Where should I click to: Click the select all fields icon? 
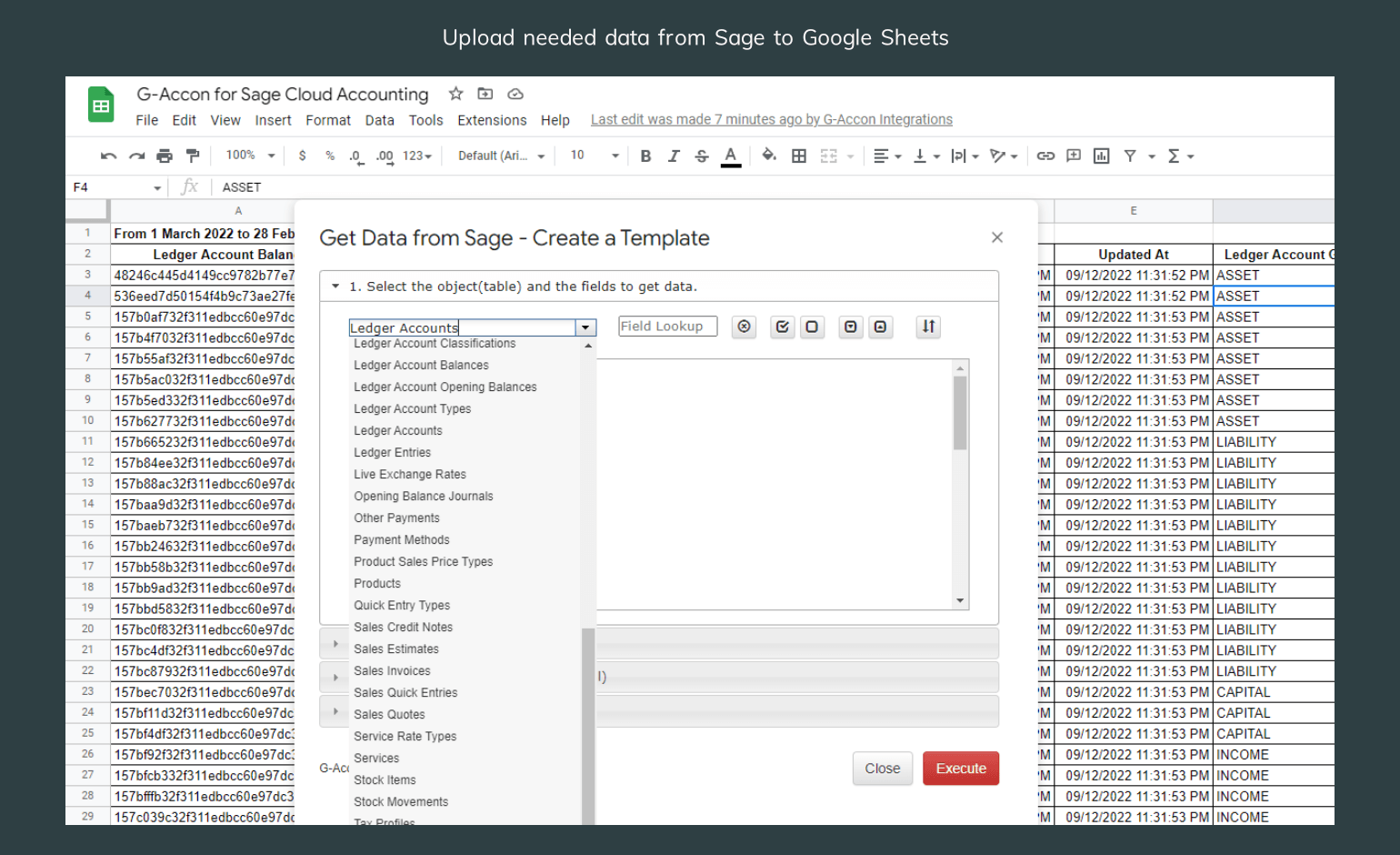[x=782, y=327]
